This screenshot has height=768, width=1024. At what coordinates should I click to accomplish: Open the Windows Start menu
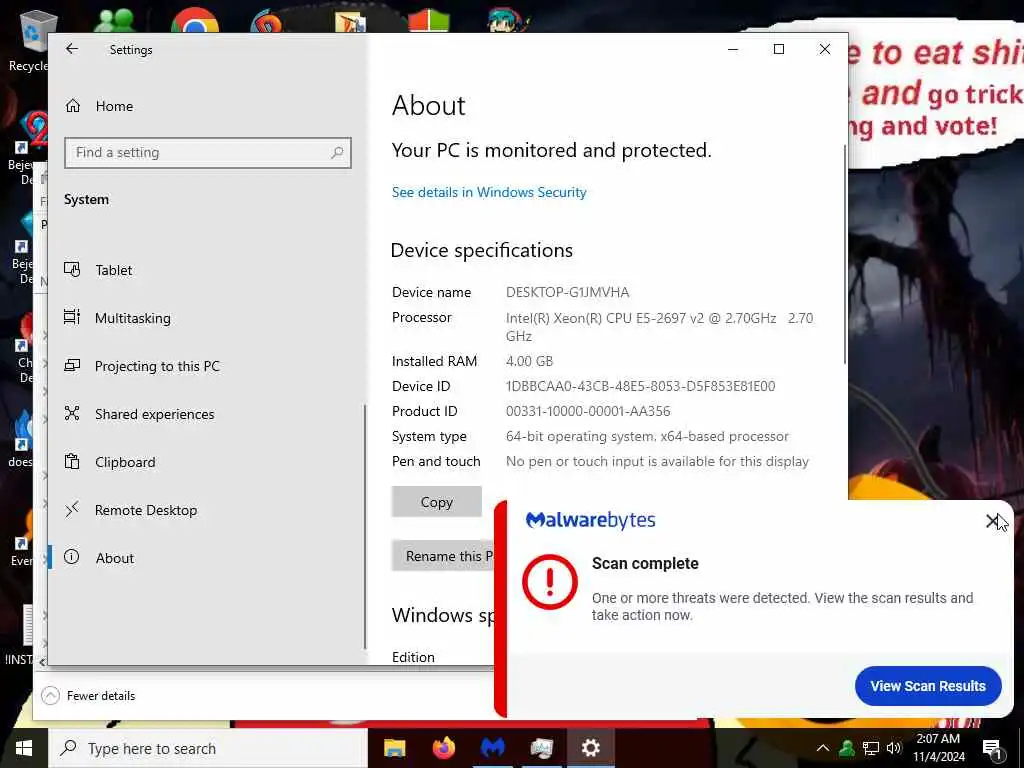click(x=24, y=748)
